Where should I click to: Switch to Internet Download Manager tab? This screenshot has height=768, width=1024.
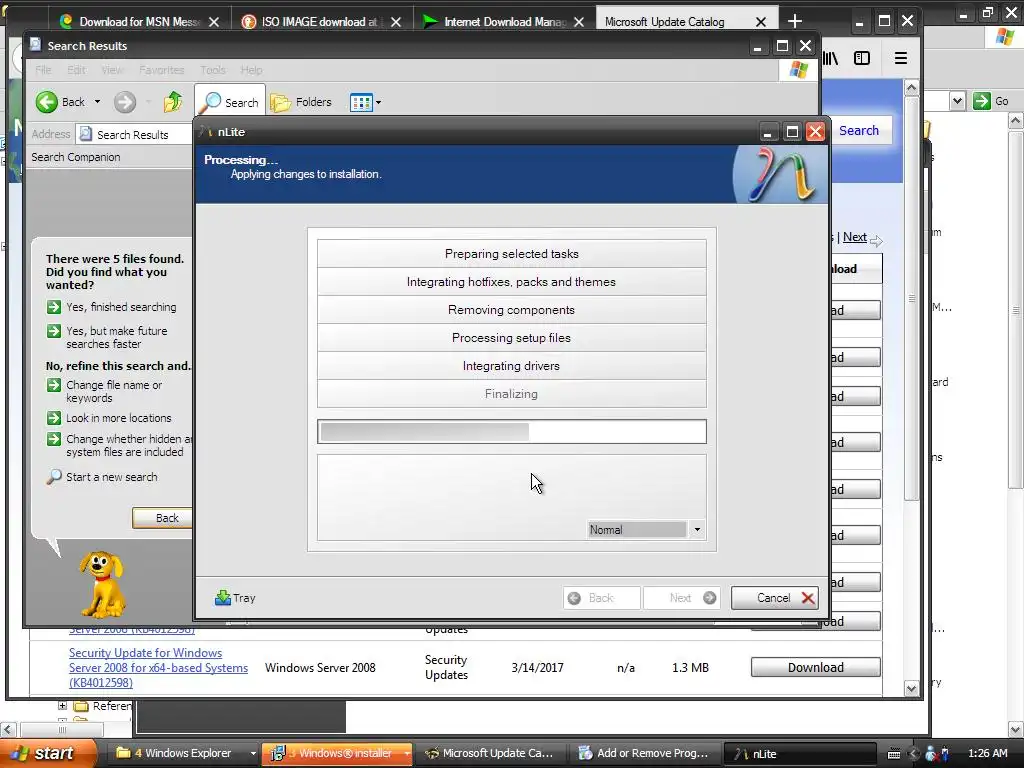504,22
